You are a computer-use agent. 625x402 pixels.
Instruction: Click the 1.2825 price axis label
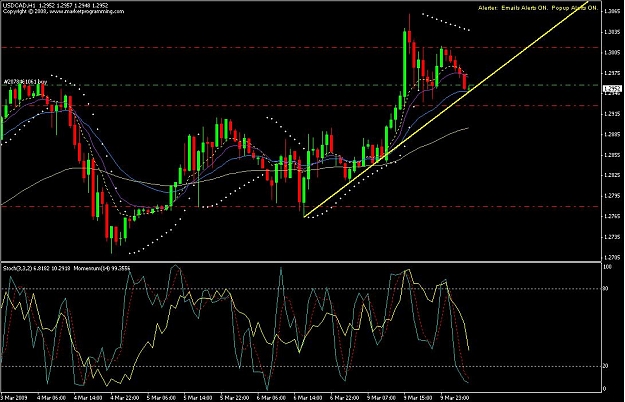pos(612,175)
